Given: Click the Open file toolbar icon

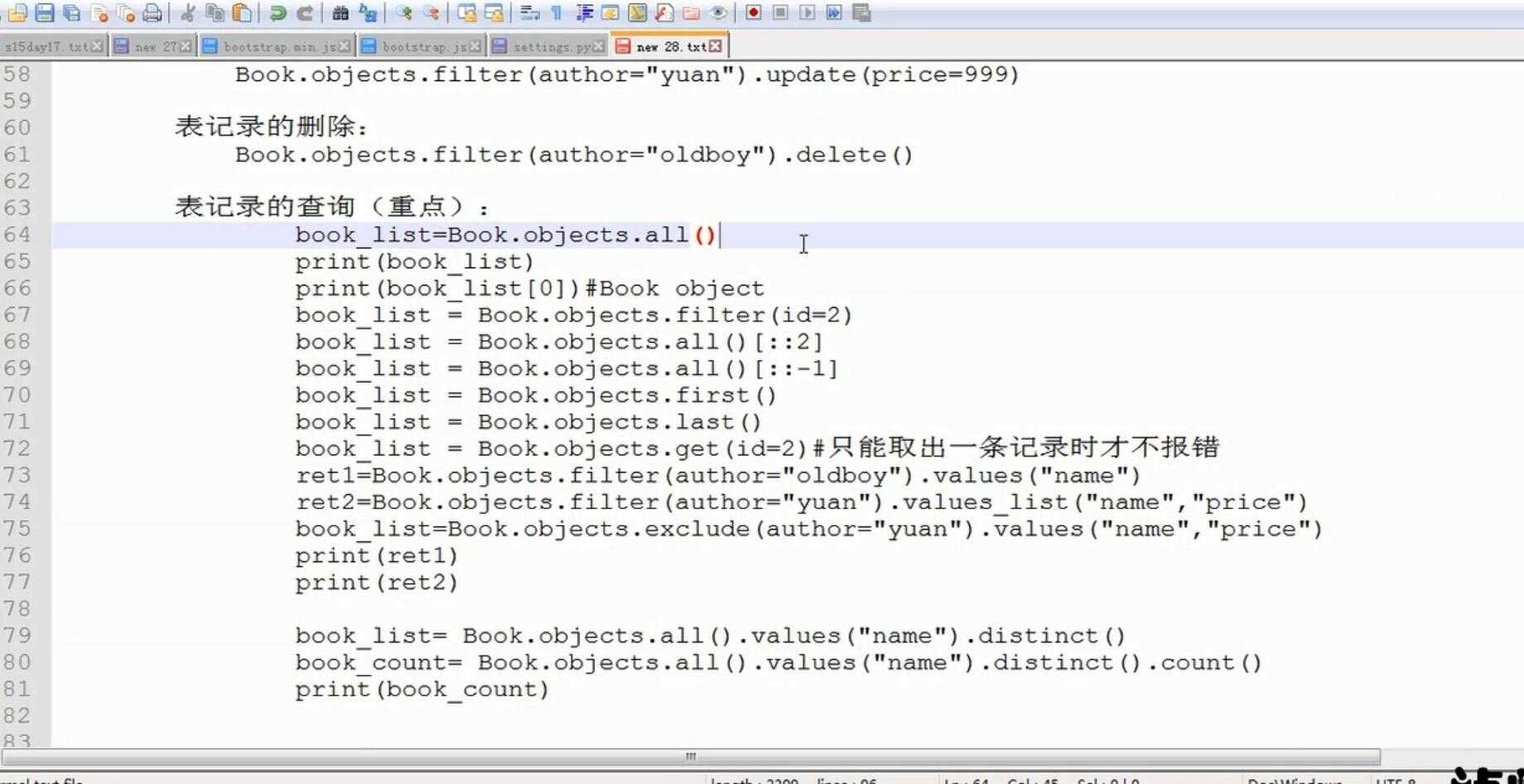Looking at the screenshot, I should click(x=18, y=12).
